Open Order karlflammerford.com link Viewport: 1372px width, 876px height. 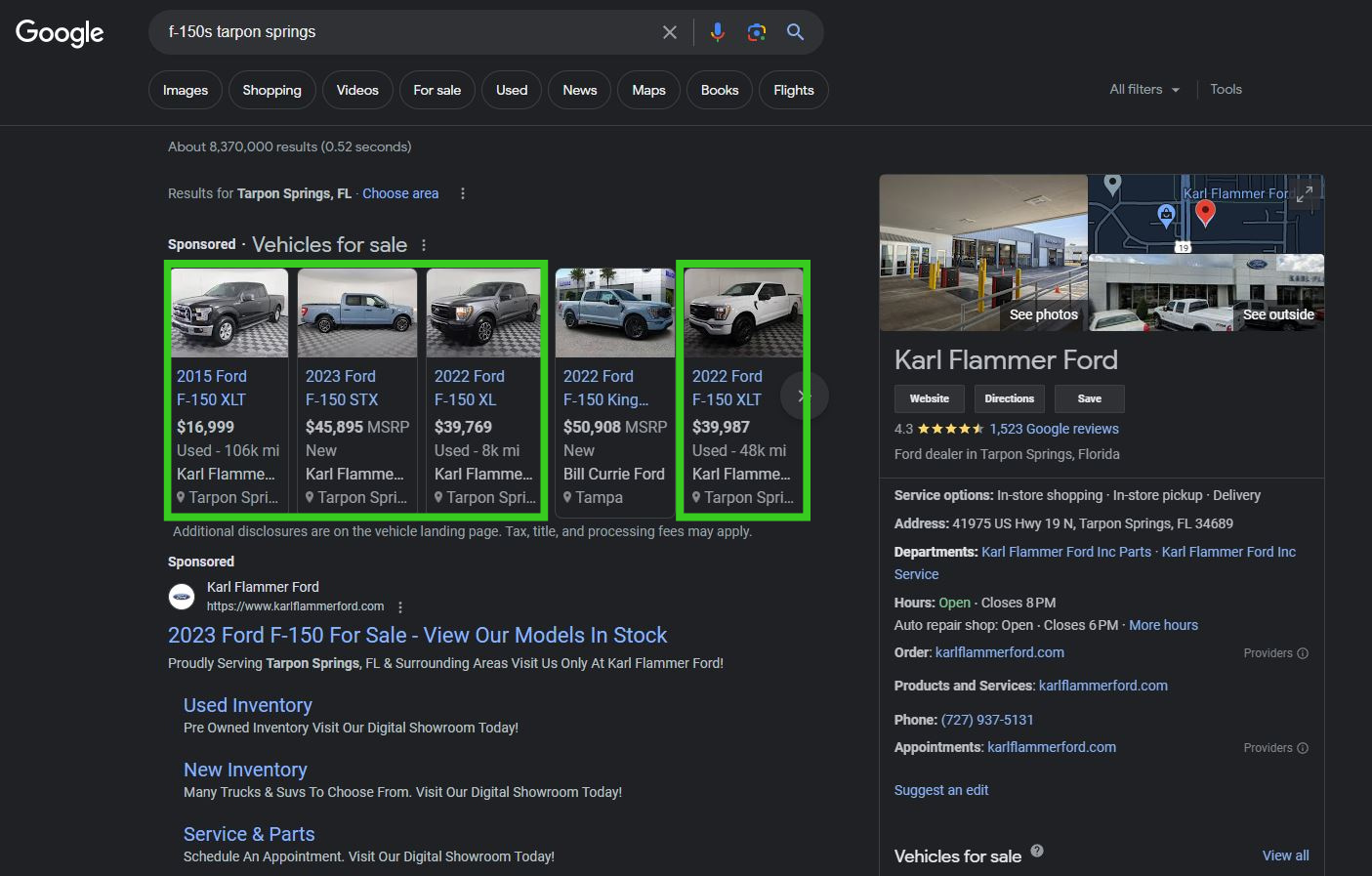[x=1000, y=652]
